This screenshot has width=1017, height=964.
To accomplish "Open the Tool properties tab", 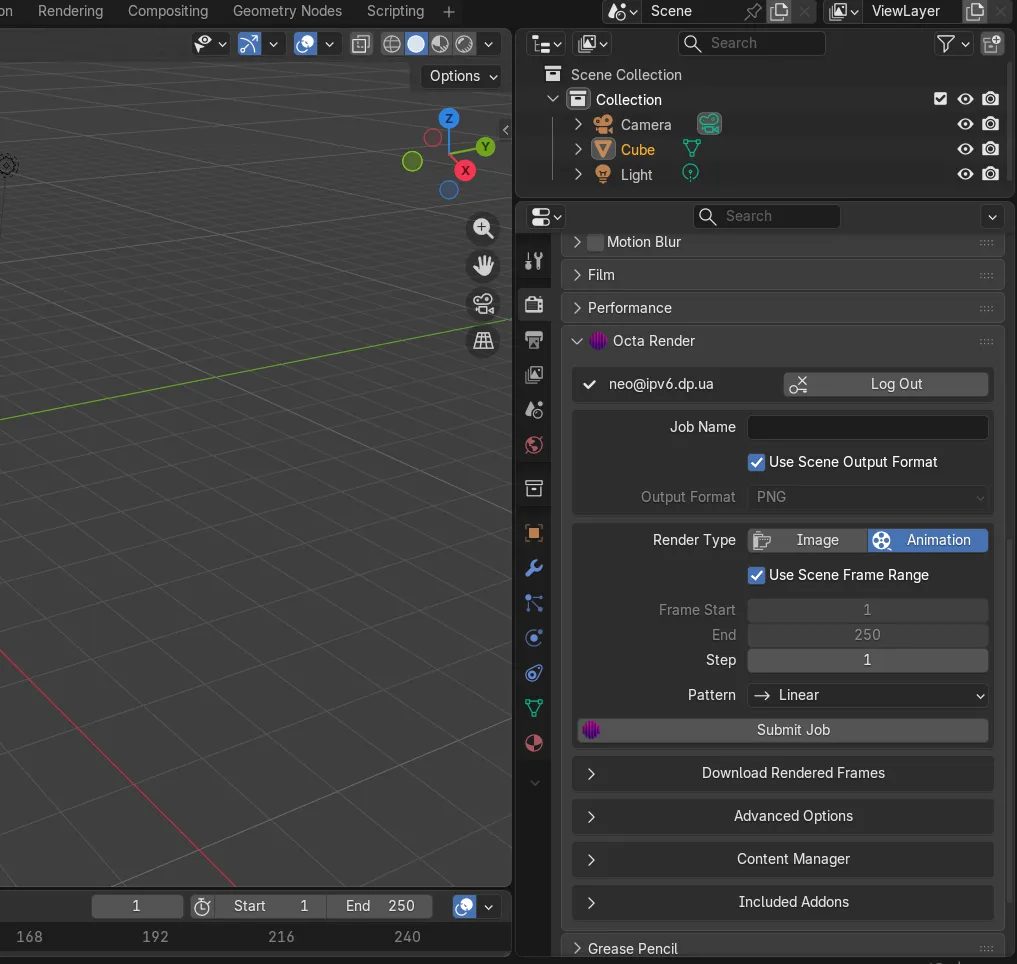I will pos(534,261).
